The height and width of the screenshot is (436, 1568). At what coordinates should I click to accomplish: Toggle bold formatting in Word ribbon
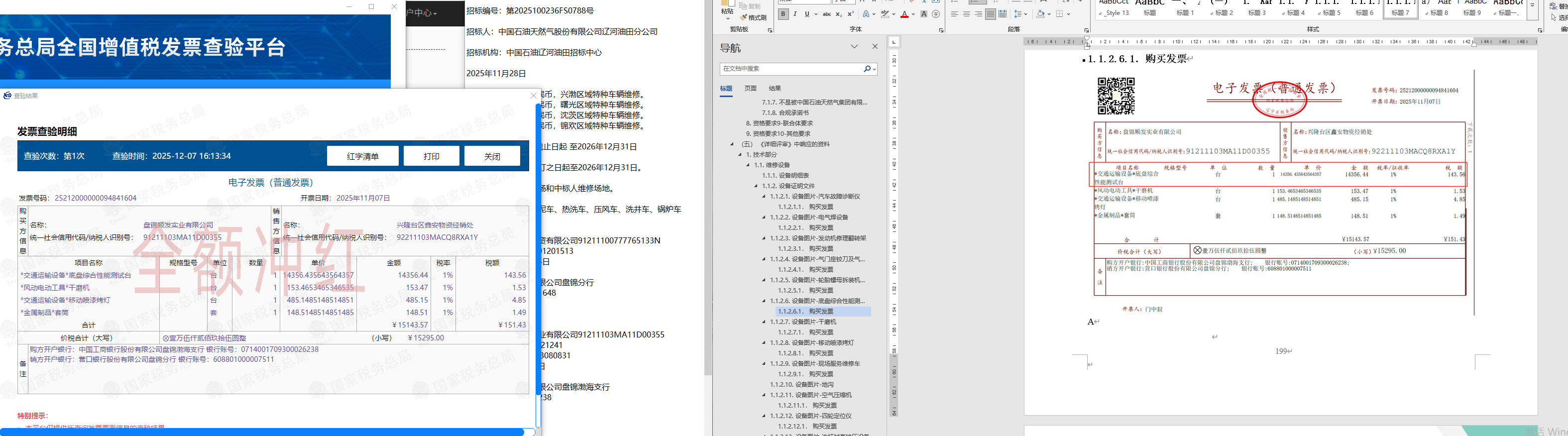coord(784,14)
